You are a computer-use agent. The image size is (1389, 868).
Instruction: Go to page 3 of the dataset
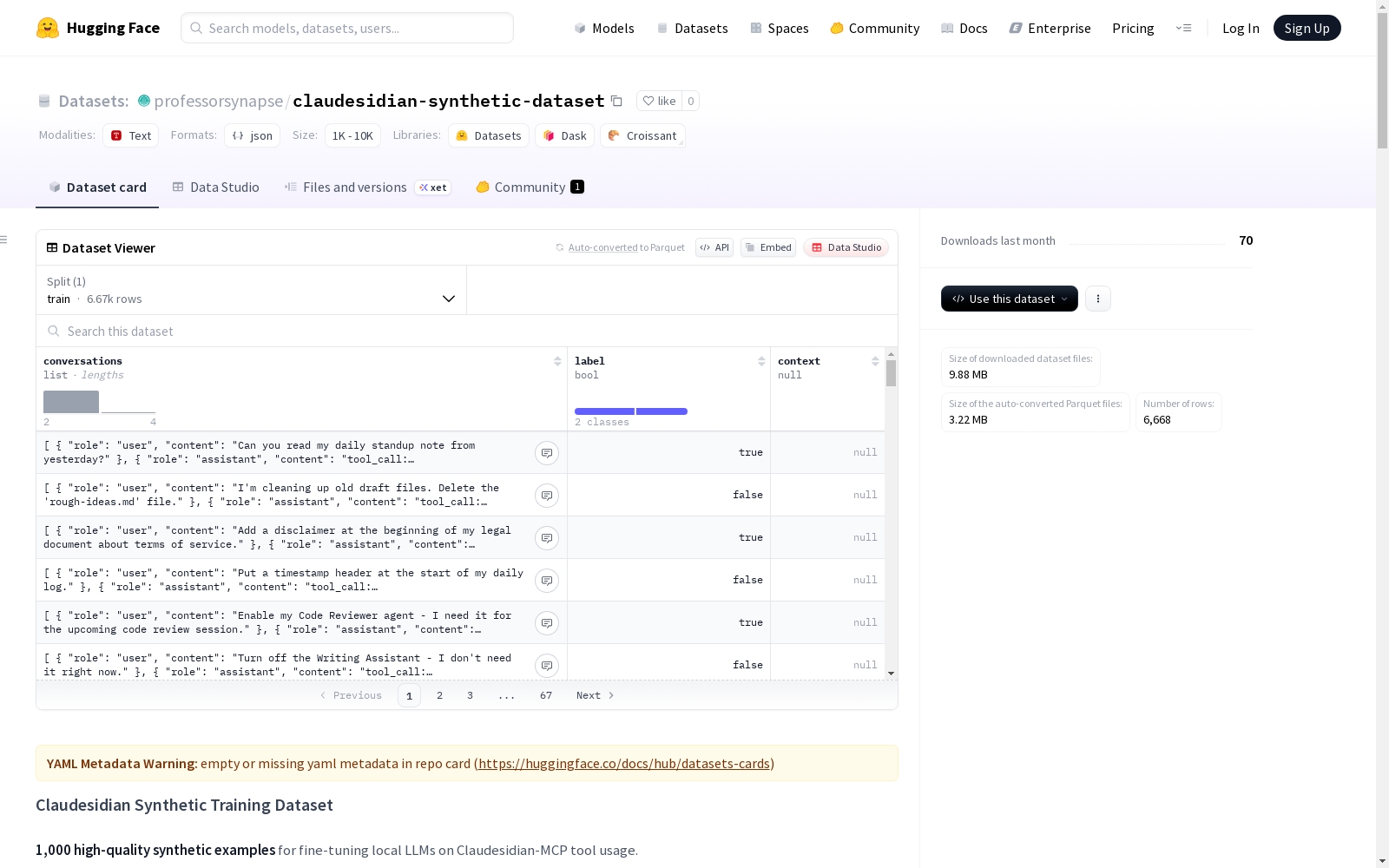click(471, 695)
